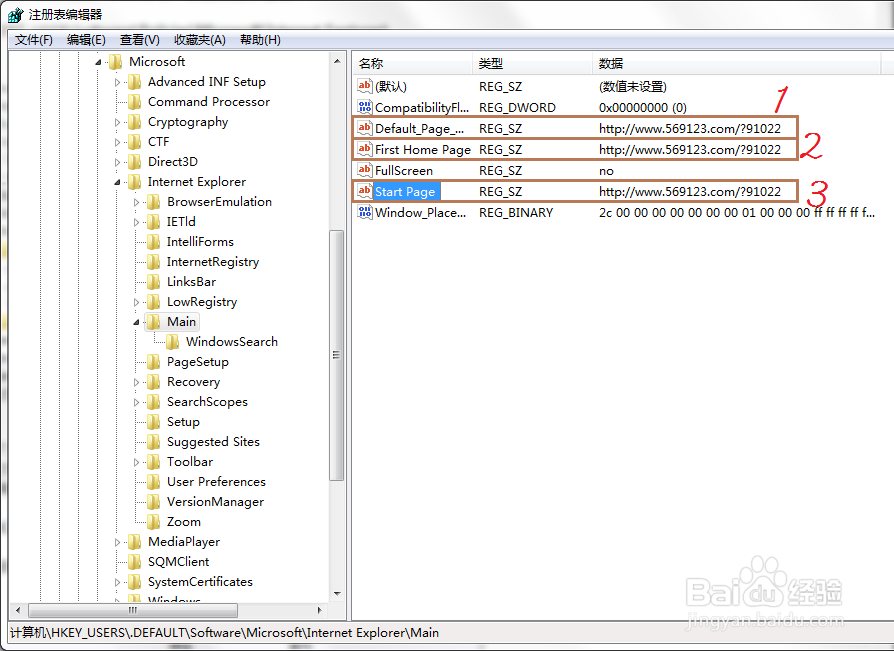
Task: Click the Main key folder icon
Action: coord(153,322)
